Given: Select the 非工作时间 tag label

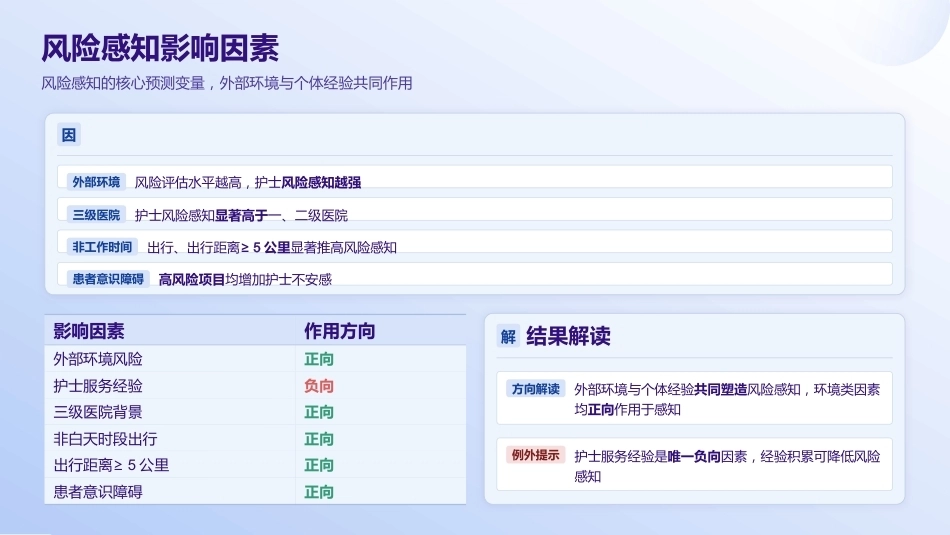Looking at the screenshot, I should tap(102, 247).
